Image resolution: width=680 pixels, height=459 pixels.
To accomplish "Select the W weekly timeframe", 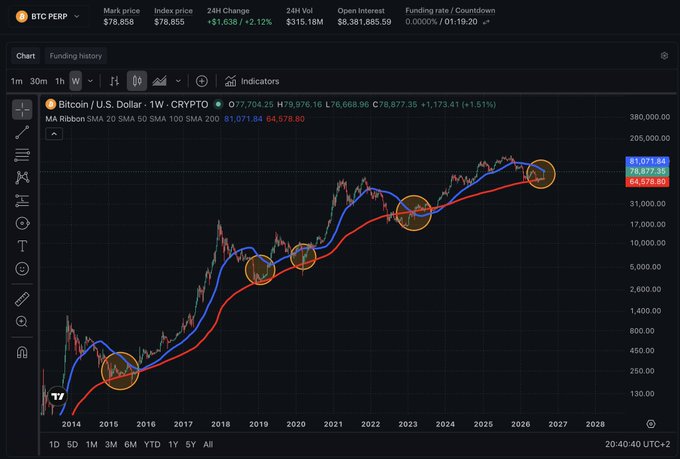I will 75,81.
